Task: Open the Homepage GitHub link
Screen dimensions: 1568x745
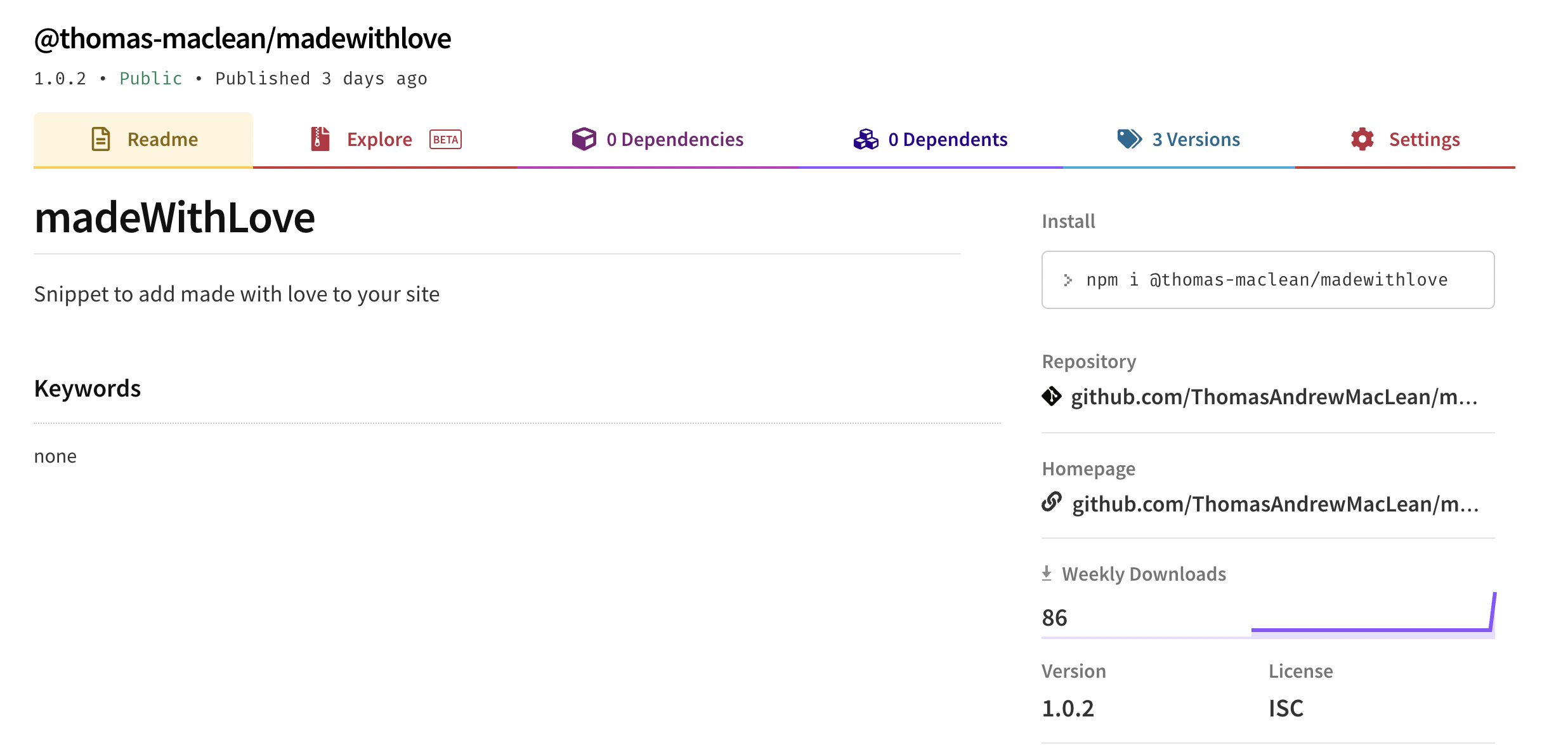Action: [x=1275, y=504]
